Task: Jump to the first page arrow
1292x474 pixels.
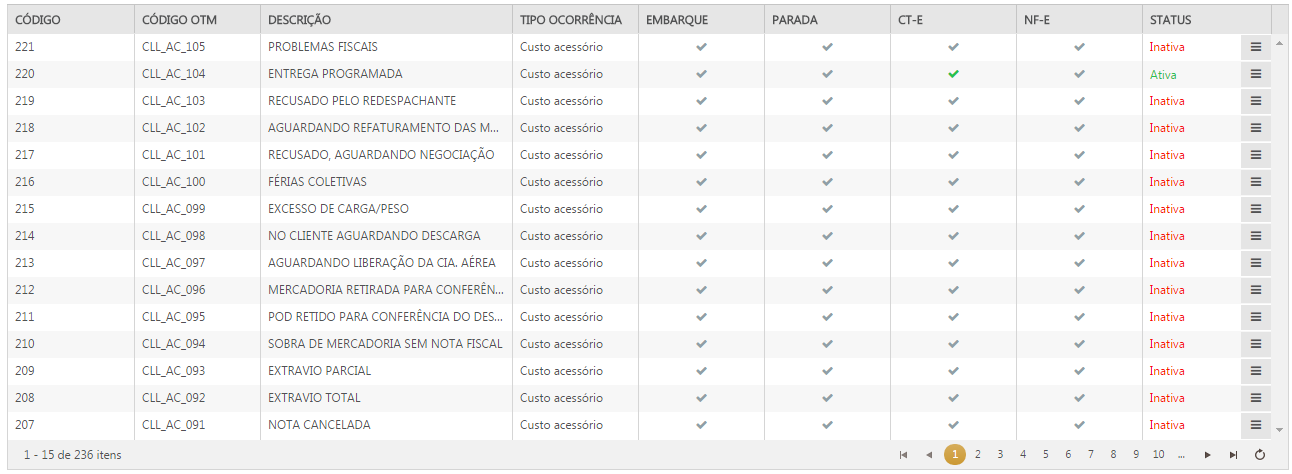Action: coord(904,455)
